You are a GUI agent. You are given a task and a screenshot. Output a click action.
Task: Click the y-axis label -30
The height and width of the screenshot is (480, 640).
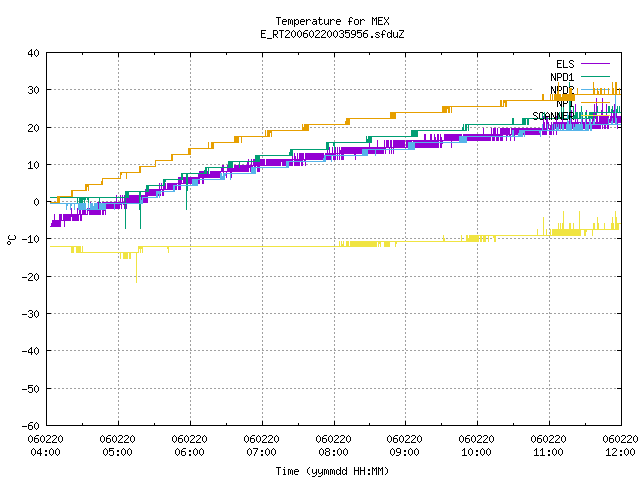pos(31,314)
